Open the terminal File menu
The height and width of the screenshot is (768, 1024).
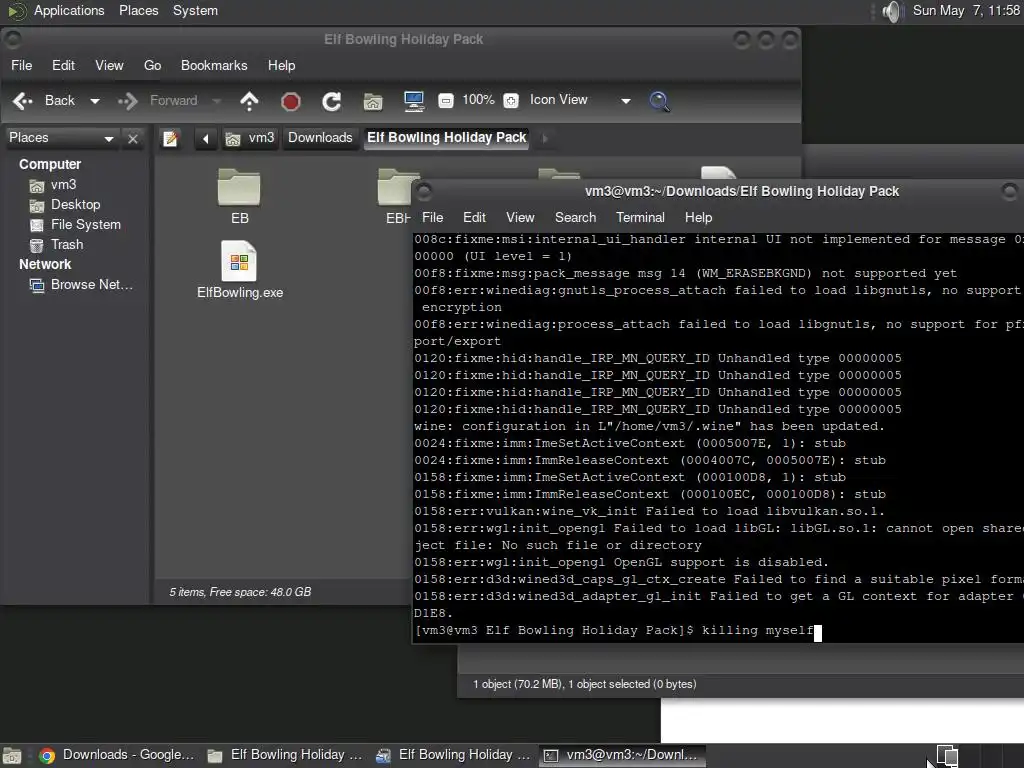(x=432, y=217)
